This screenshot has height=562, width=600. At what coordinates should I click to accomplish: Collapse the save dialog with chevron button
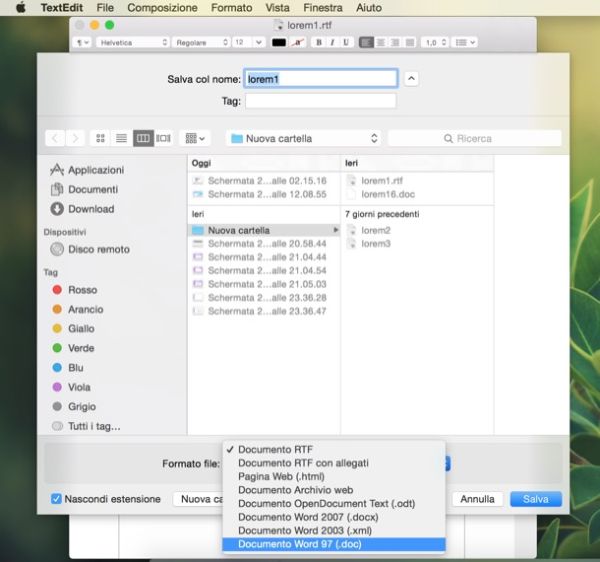point(412,79)
